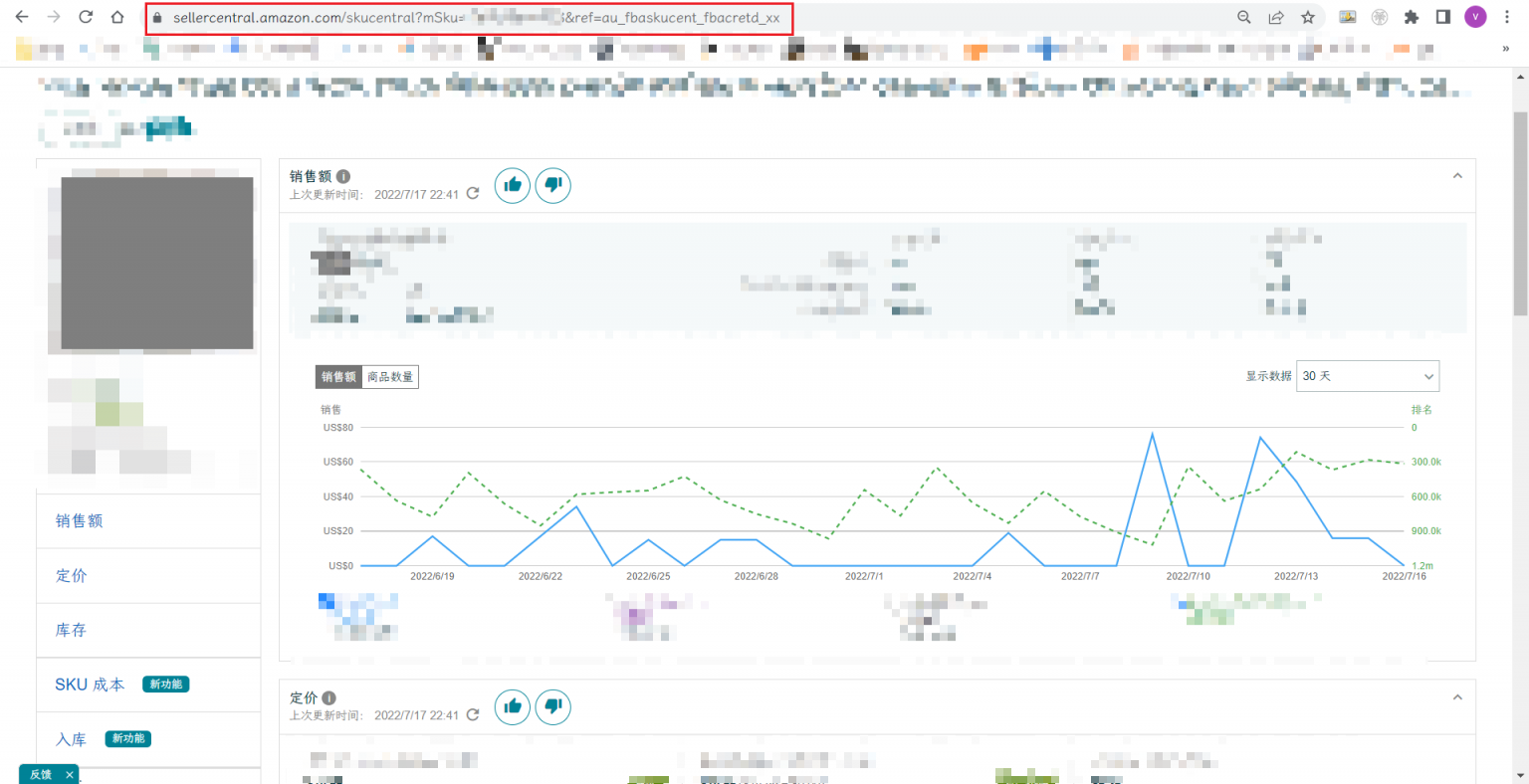Click the US$80 axis label
The image size is (1529, 784).
point(338,428)
